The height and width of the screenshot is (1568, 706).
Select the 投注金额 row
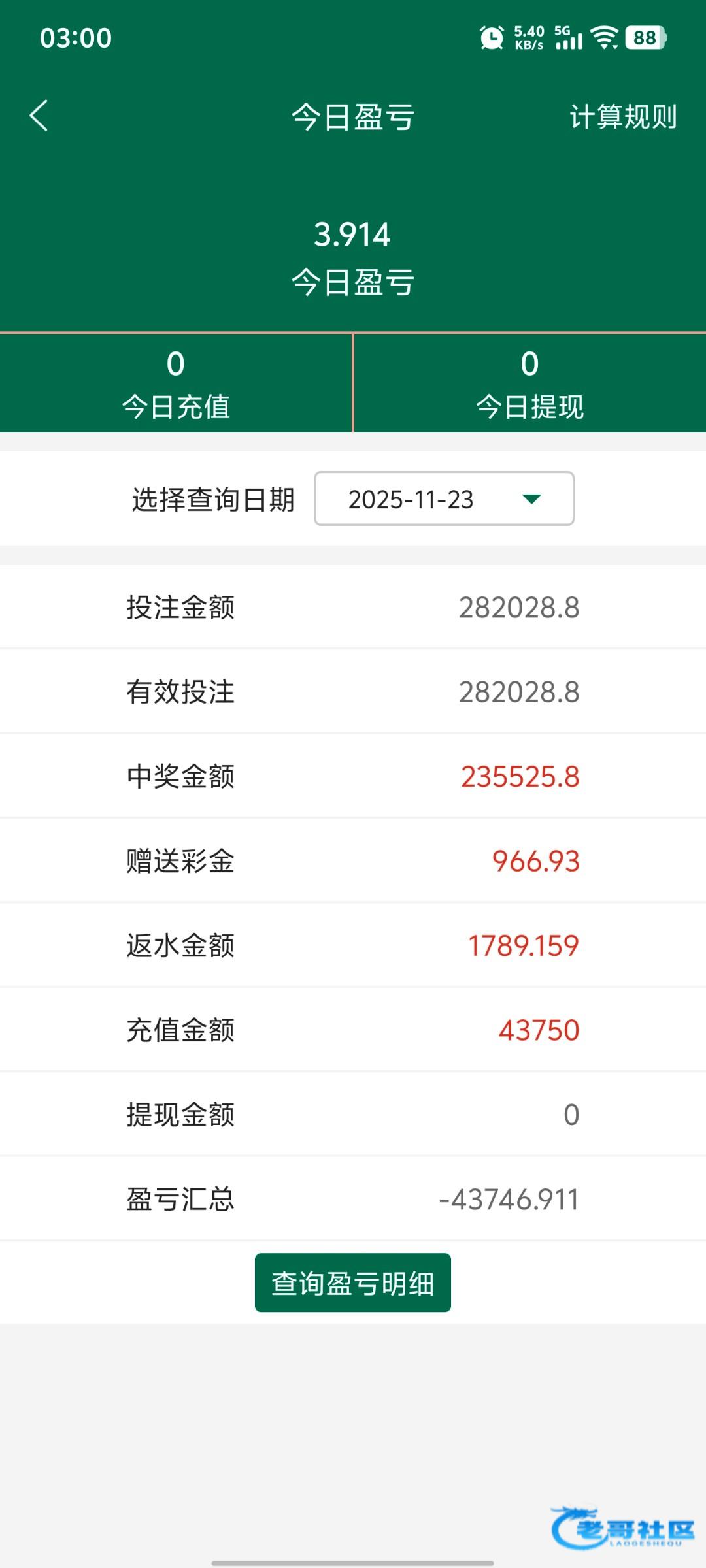(x=353, y=607)
